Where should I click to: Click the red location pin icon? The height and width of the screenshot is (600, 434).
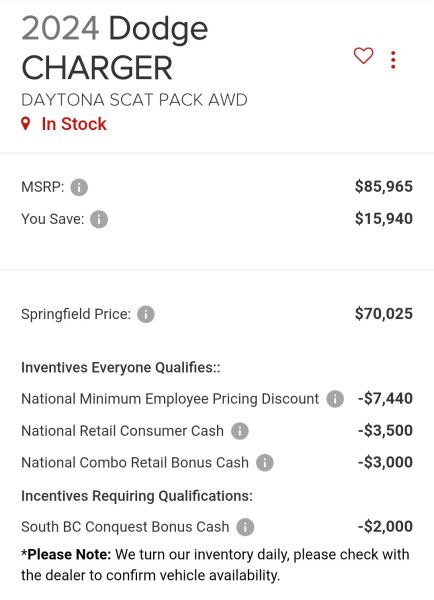26,124
